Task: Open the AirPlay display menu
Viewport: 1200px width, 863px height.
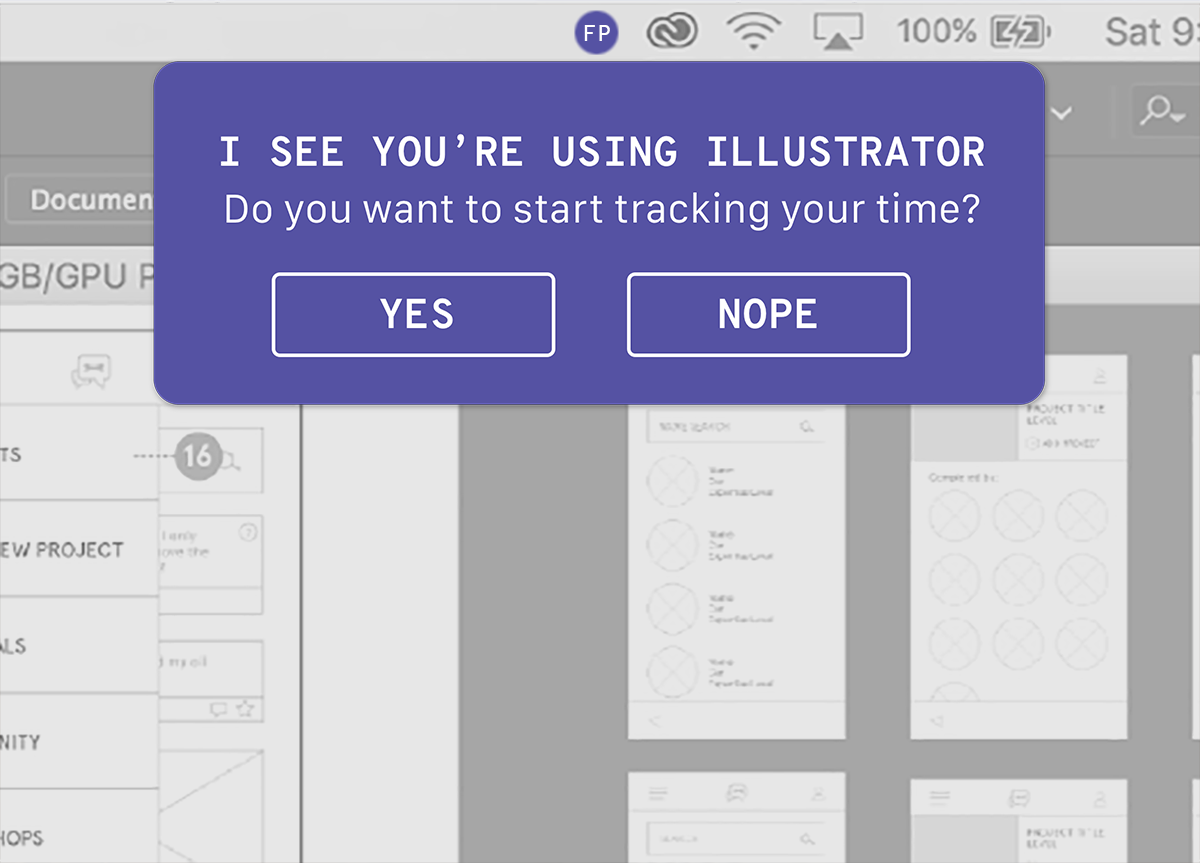Action: 838,33
